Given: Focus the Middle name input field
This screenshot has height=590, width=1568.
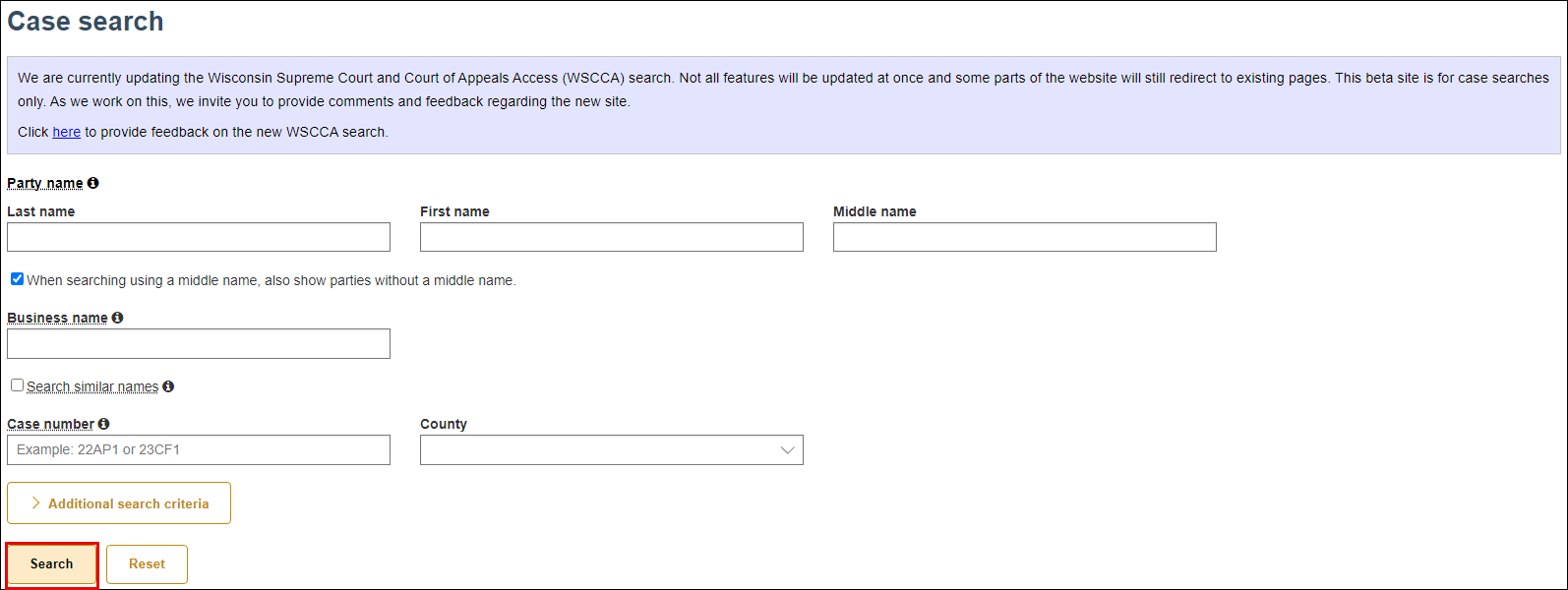Looking at the screenshot, I should tap(1024, 236).
